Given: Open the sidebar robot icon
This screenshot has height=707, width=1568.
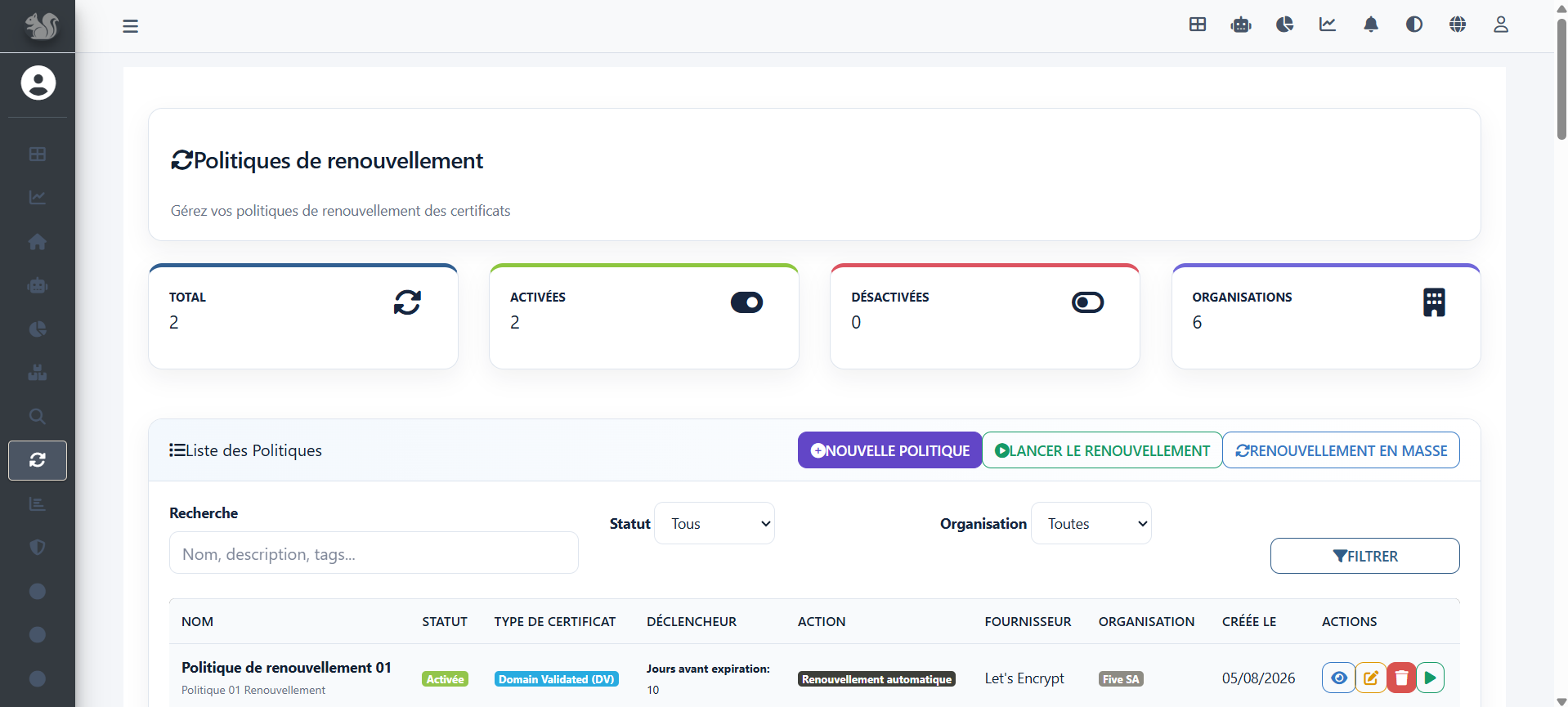Looking at the screenshot, I should point(38,285).
